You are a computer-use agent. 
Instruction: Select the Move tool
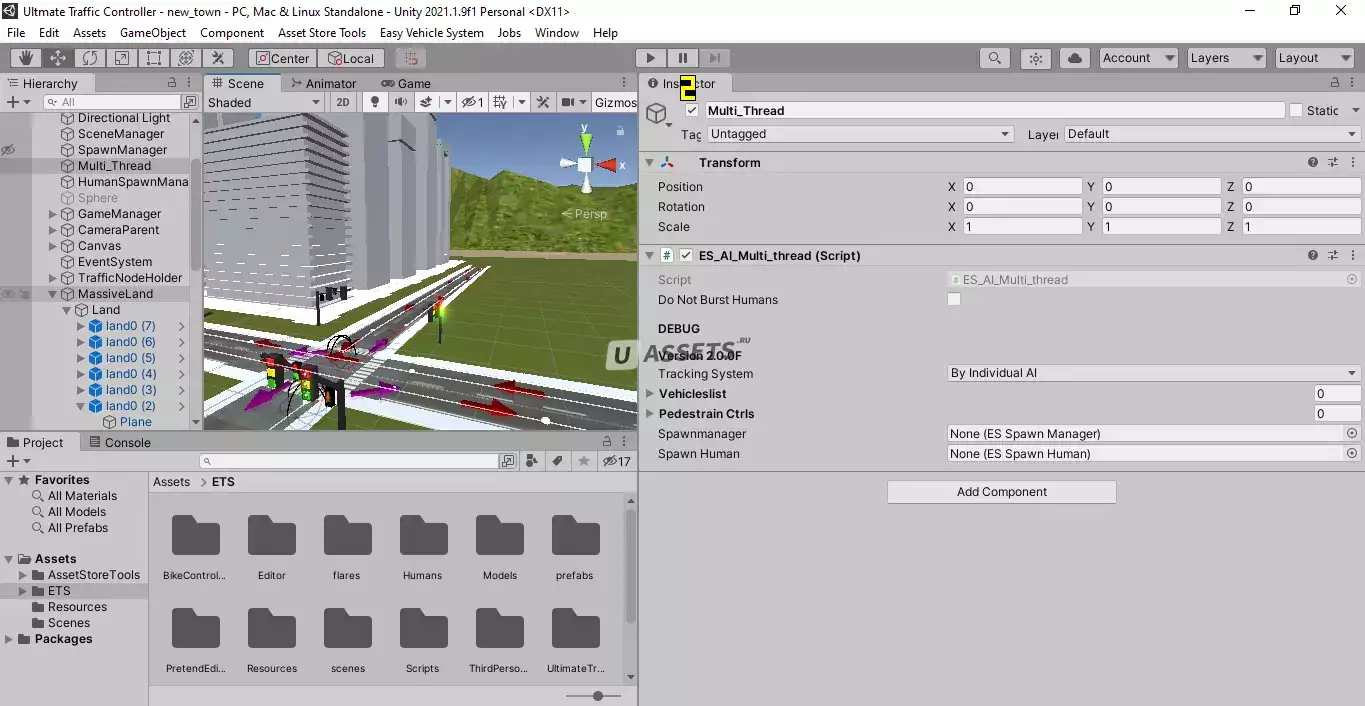coord(58,58)
